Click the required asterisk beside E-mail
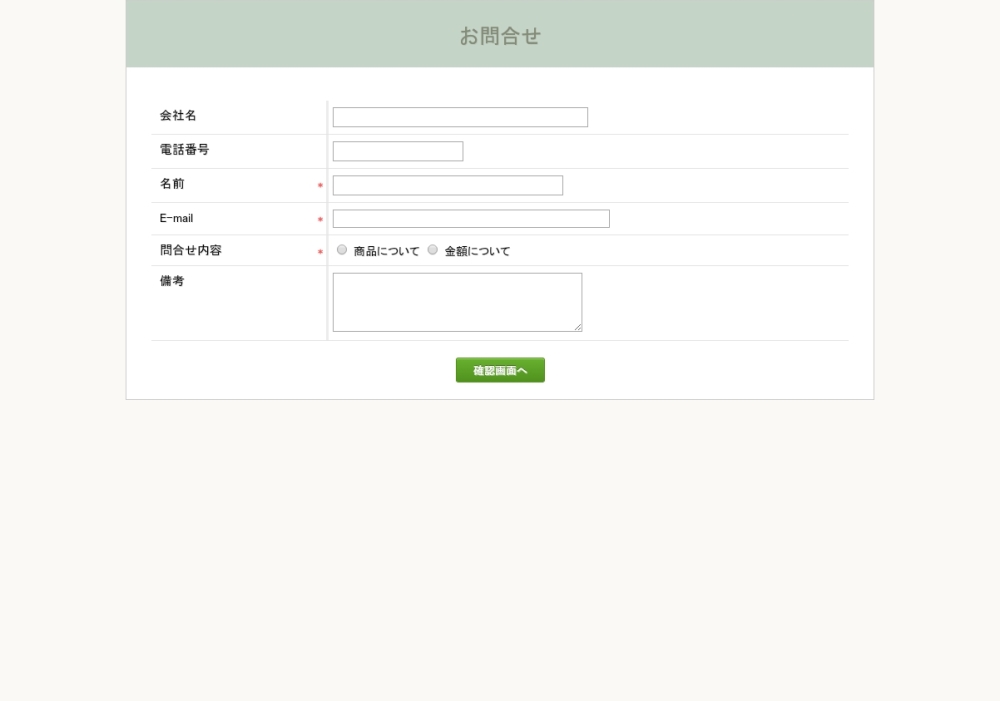 (320, 220)
